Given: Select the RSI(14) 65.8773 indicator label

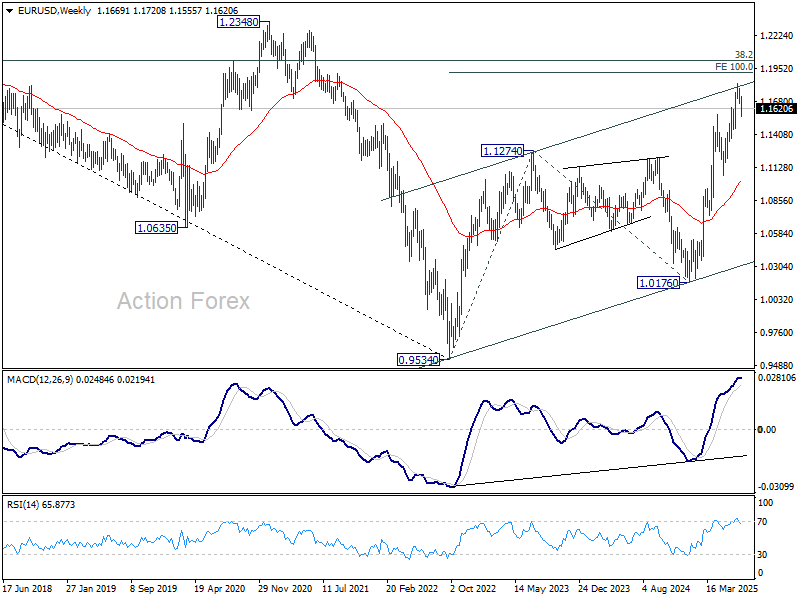Looking at the screenshot, I should pyautogui.click(x=41, y=505).
